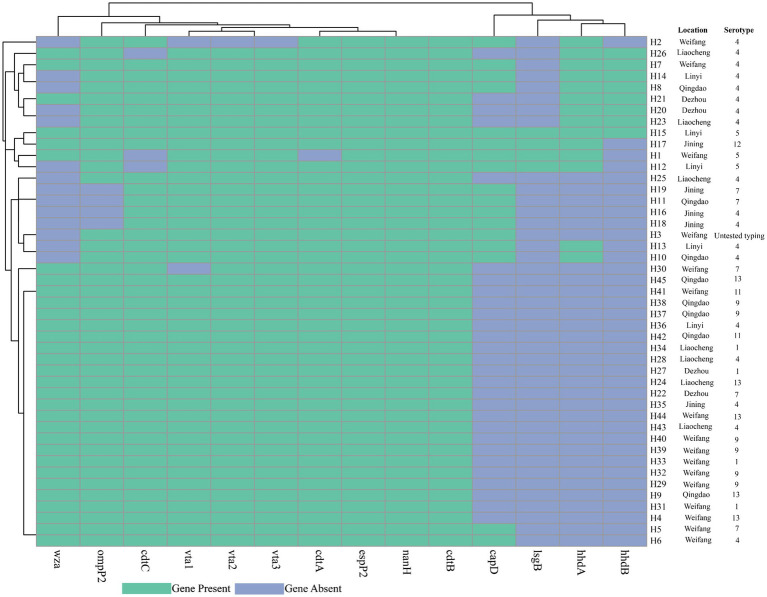The width and height of the screenshot is (767, 597).
Task: Select the 'Gene Present' legend label
Action: (x=201, y=588)
